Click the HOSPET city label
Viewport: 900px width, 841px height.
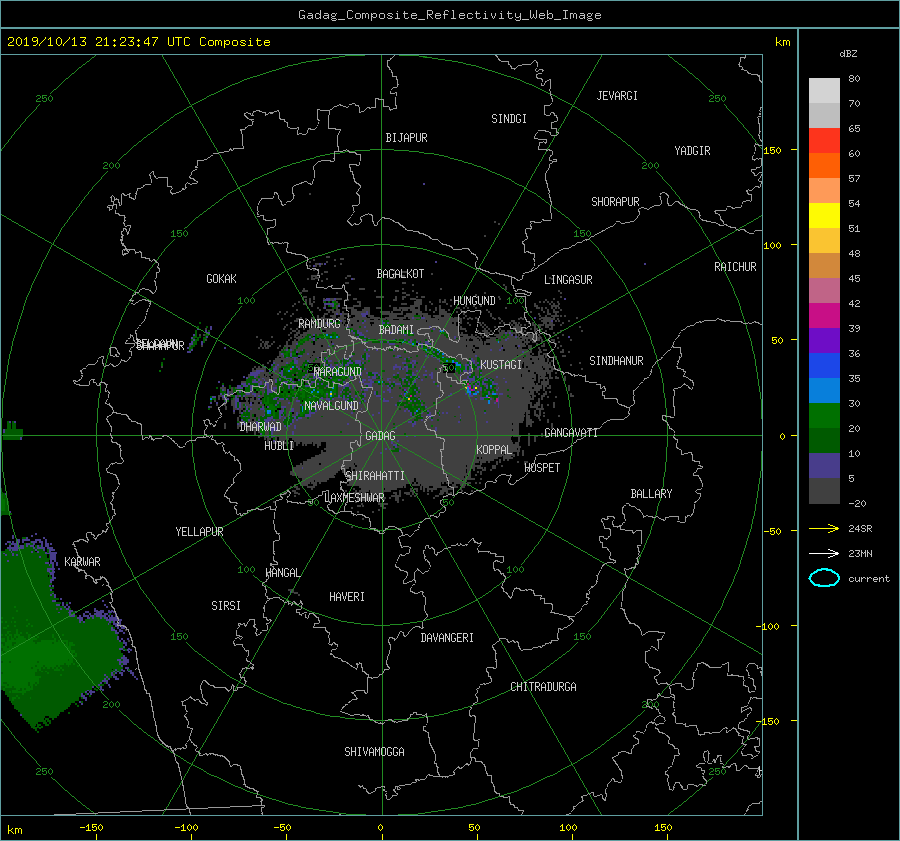click(542, 468)
